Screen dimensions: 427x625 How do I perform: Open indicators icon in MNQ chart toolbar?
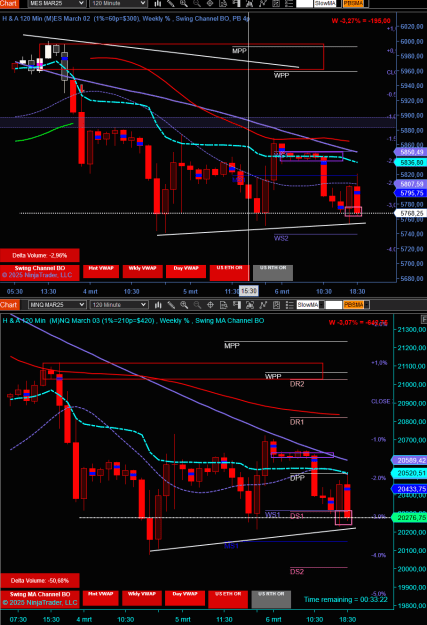pos(263,305)
